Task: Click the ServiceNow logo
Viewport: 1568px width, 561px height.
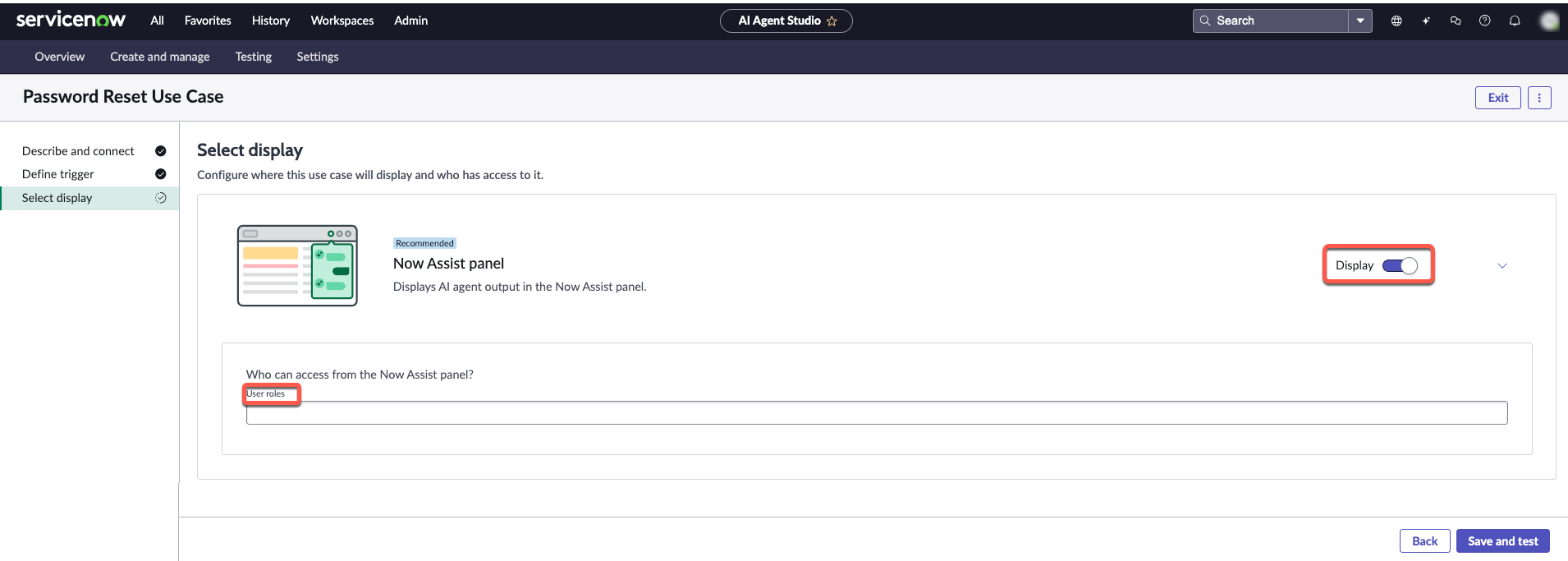Action: 71,20
